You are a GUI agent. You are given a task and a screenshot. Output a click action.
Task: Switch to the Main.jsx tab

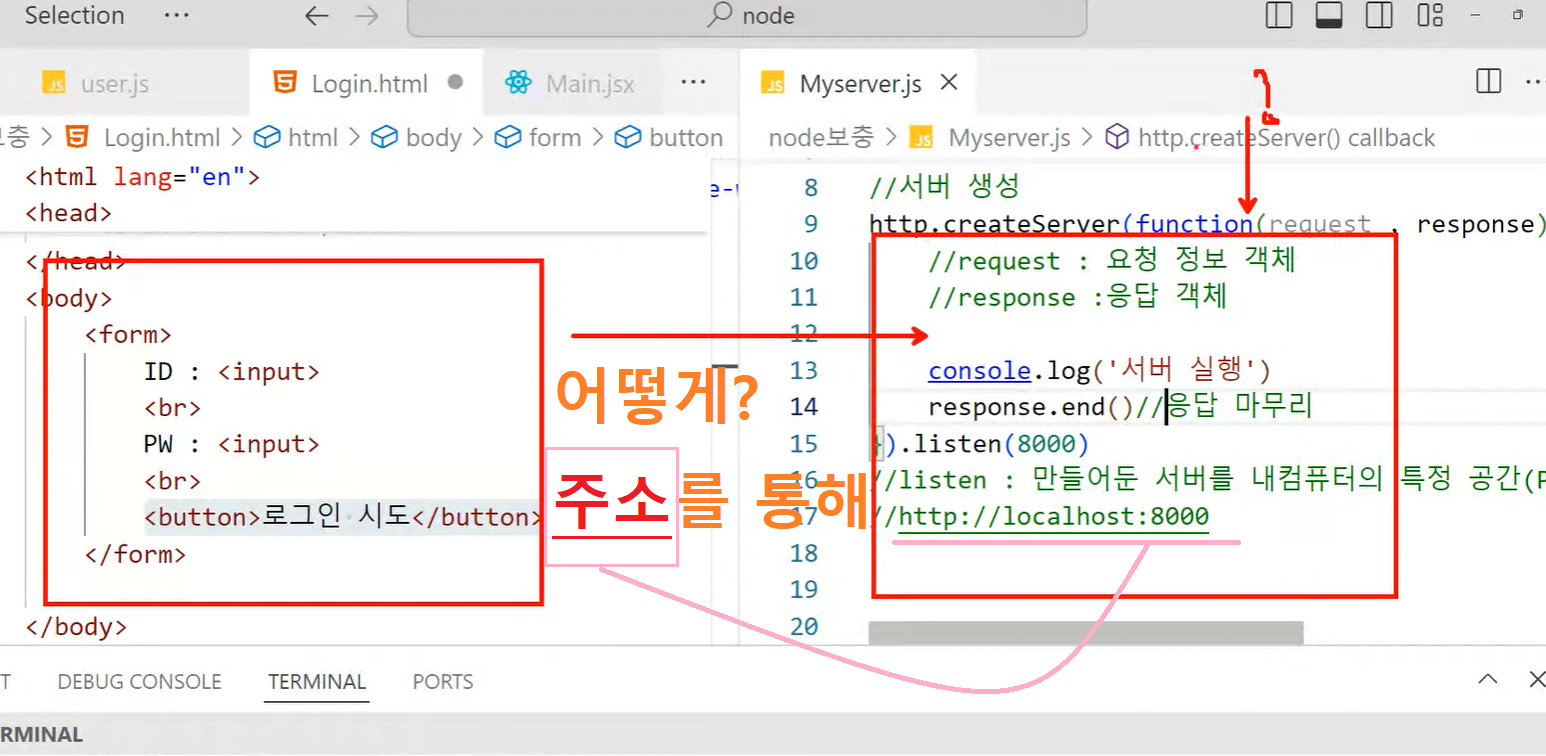click(x=570, y=84)
